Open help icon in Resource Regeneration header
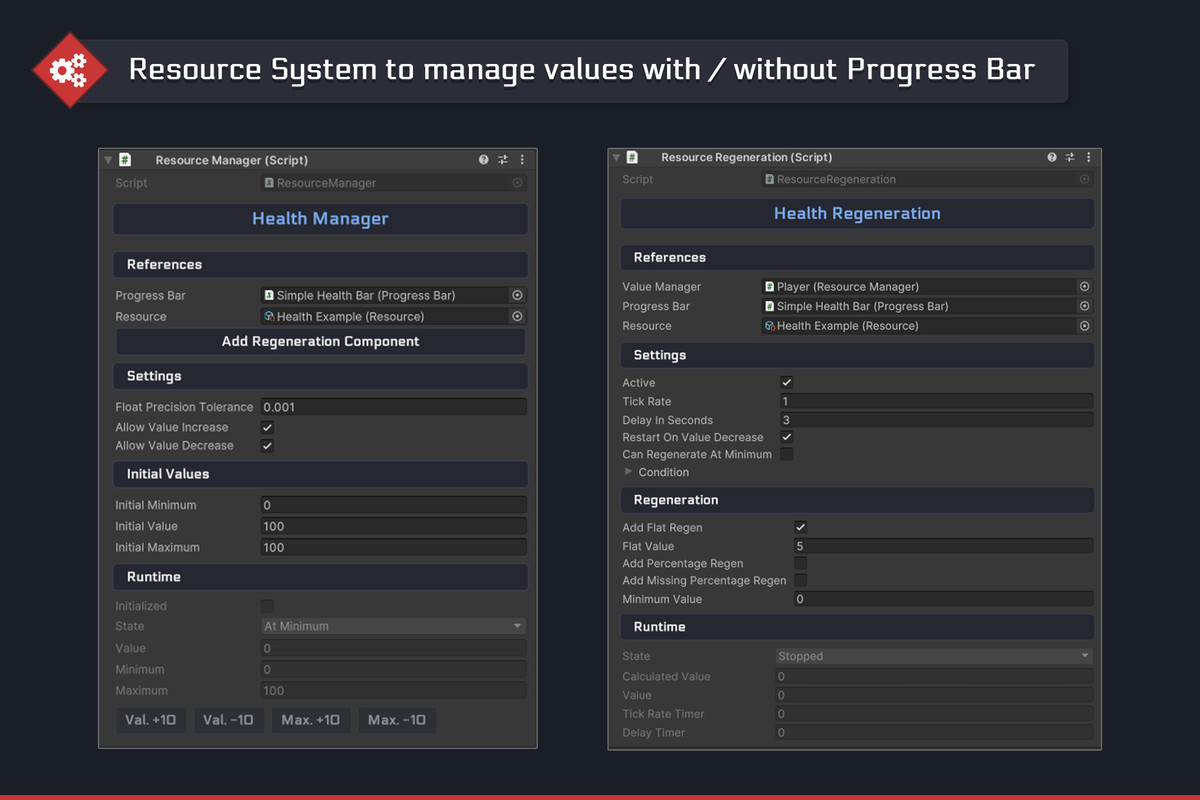Viewport: 1200px width, 800px height. (1052, 157)
